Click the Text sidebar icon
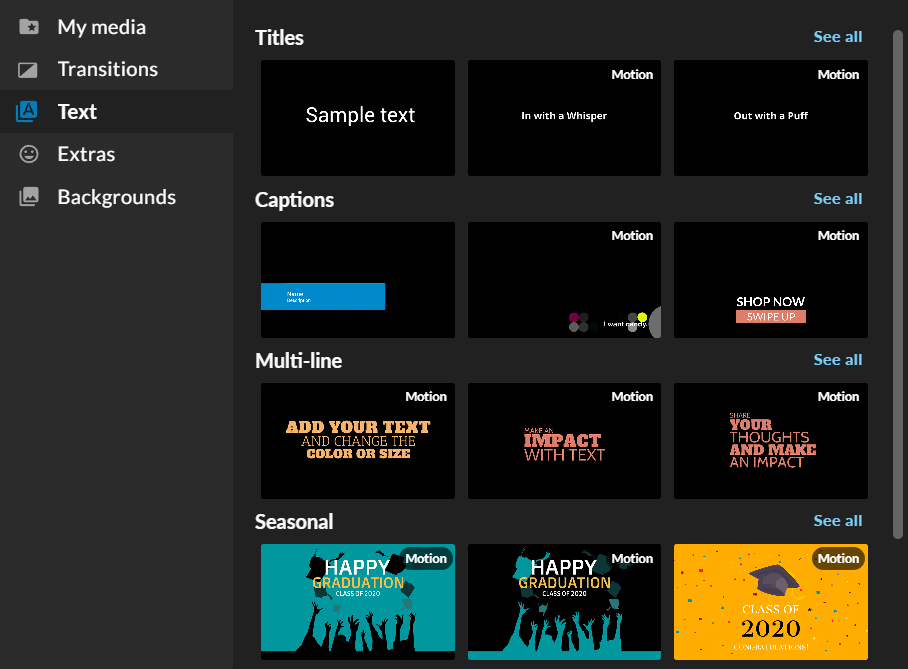 pyautogui.click(x=27, y=112)
